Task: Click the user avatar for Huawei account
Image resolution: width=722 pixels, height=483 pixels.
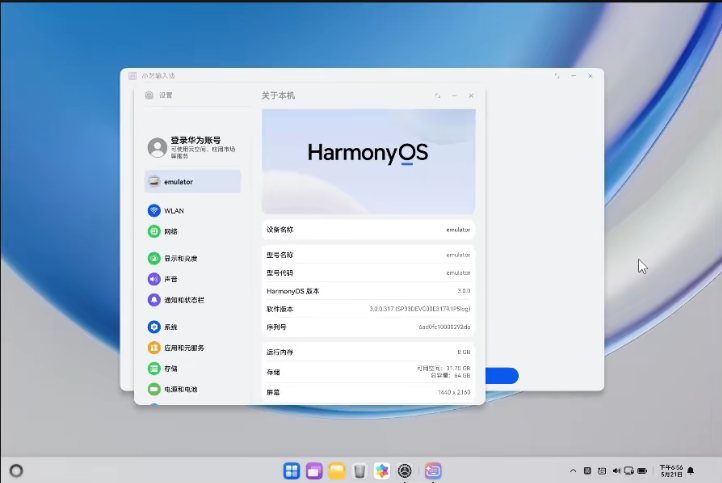Action: pos(157,147)
